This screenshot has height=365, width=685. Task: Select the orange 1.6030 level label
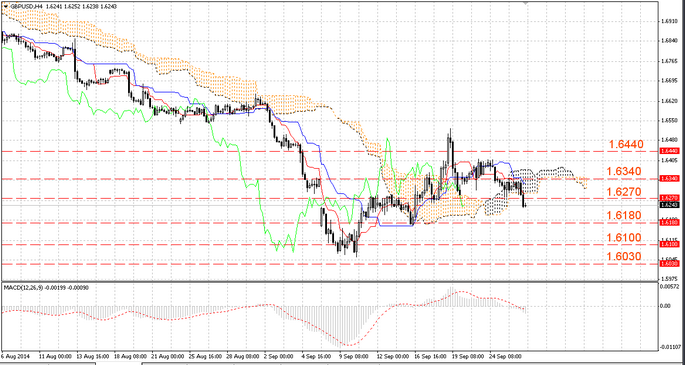pos(623,257)
